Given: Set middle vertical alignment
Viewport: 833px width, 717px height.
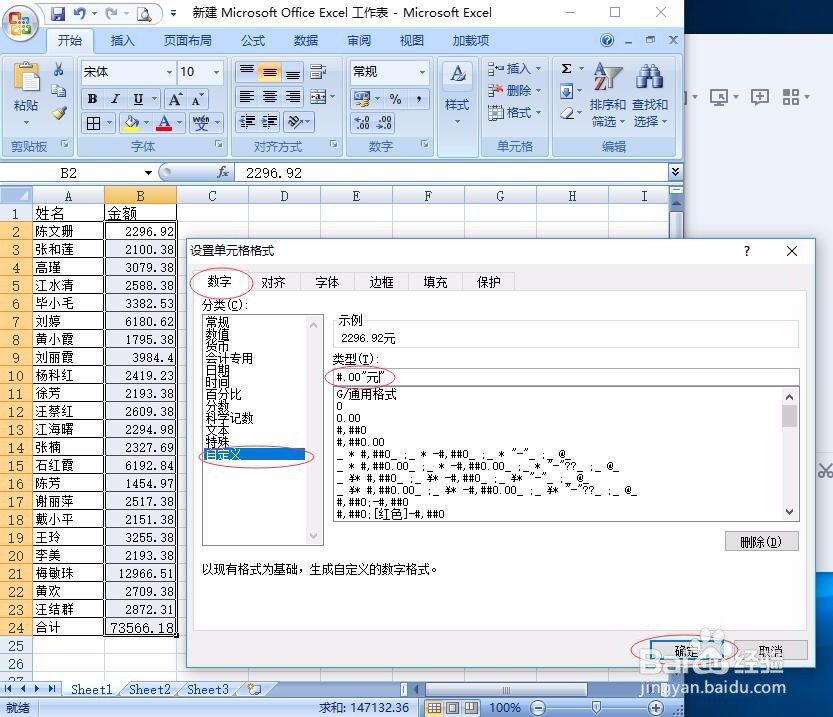Looking at the screenshot, I should coord(270,72).
